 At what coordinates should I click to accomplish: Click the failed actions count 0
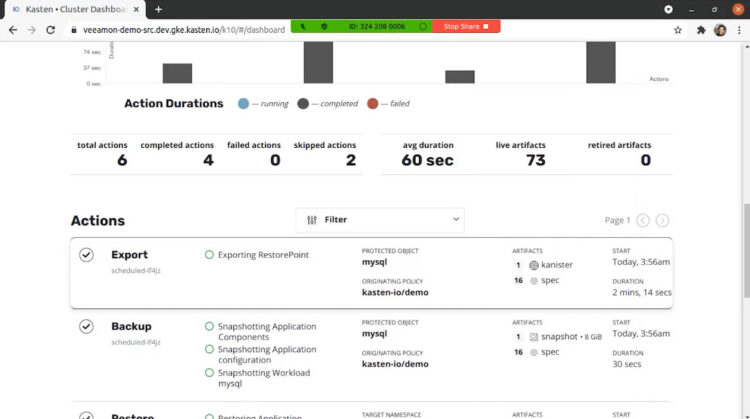[x=275, y=160]
